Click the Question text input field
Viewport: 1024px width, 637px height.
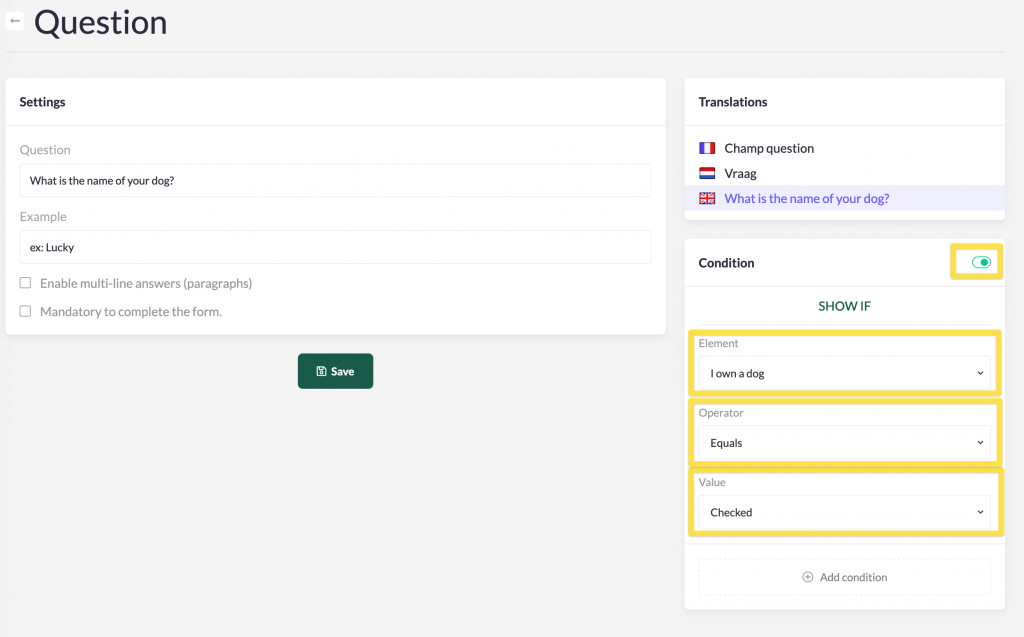click(335, 180)
